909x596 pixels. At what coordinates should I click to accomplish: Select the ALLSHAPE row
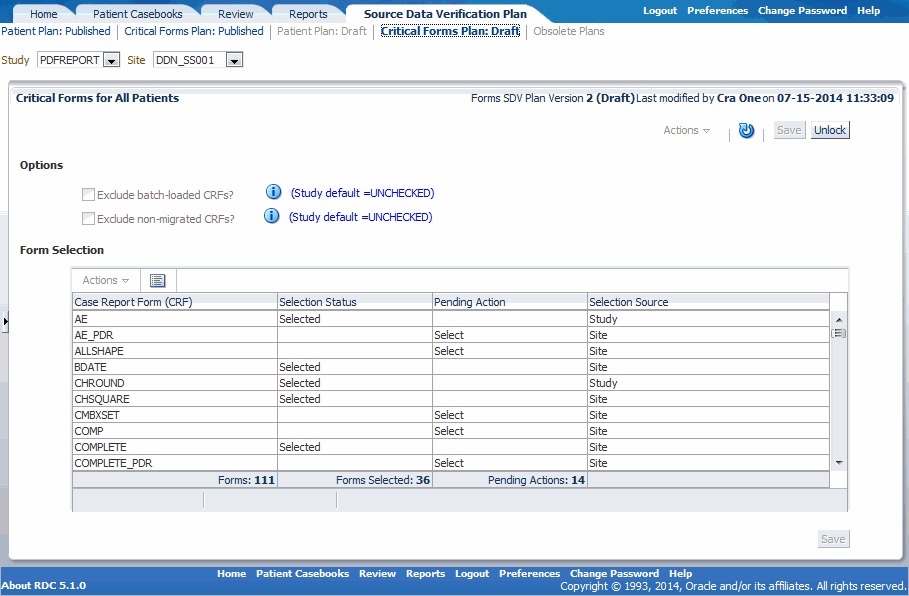pos(450,351)
